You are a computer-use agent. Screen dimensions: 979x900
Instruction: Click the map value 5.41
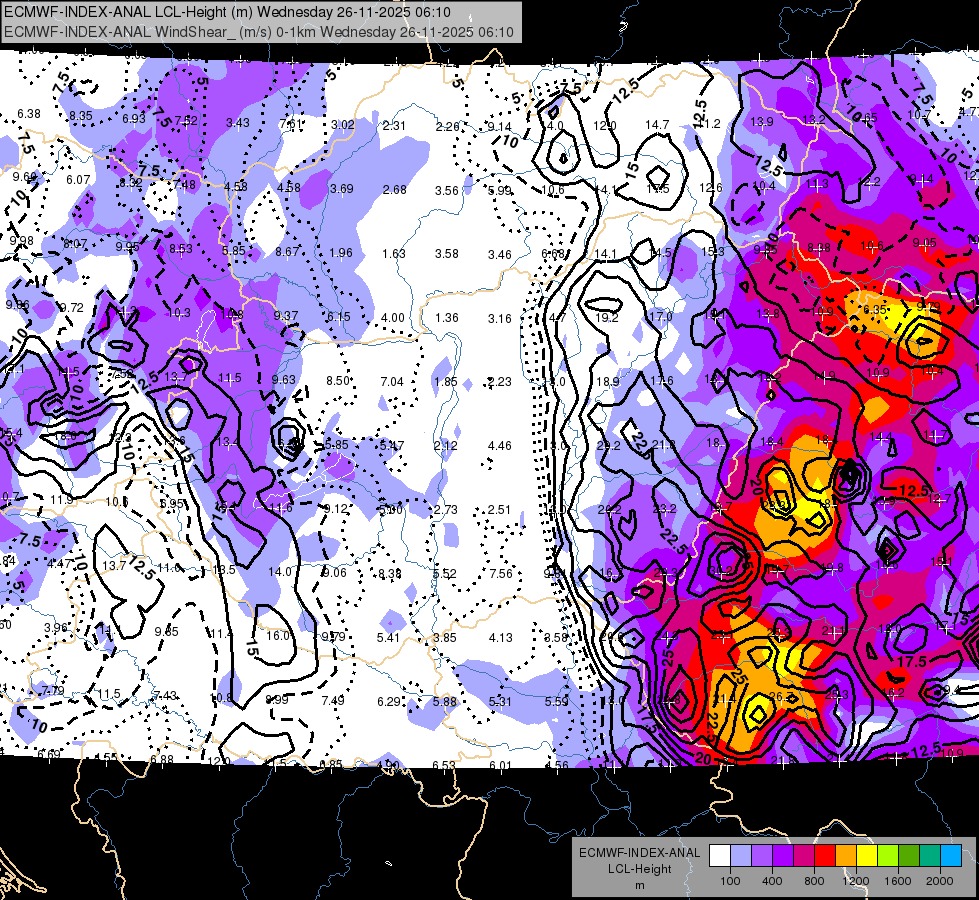coord(388,638)
